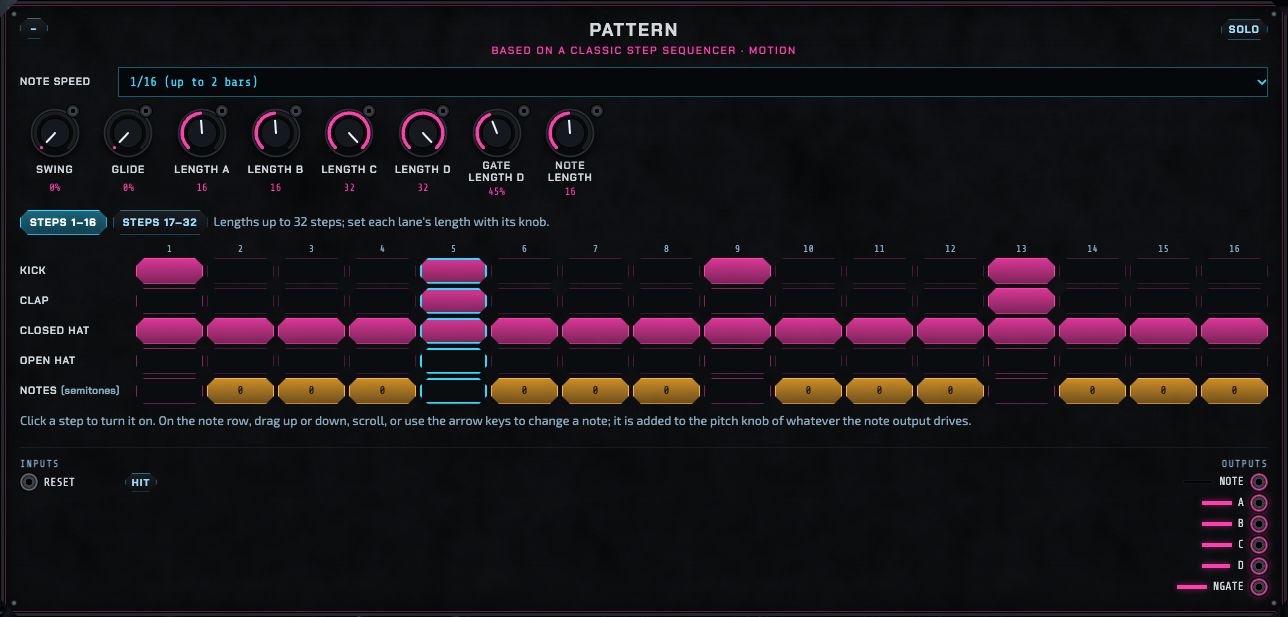Screen dimensions: 1288x617
Task: Enable Kick step 16
Action: (x=1235, y=270)
